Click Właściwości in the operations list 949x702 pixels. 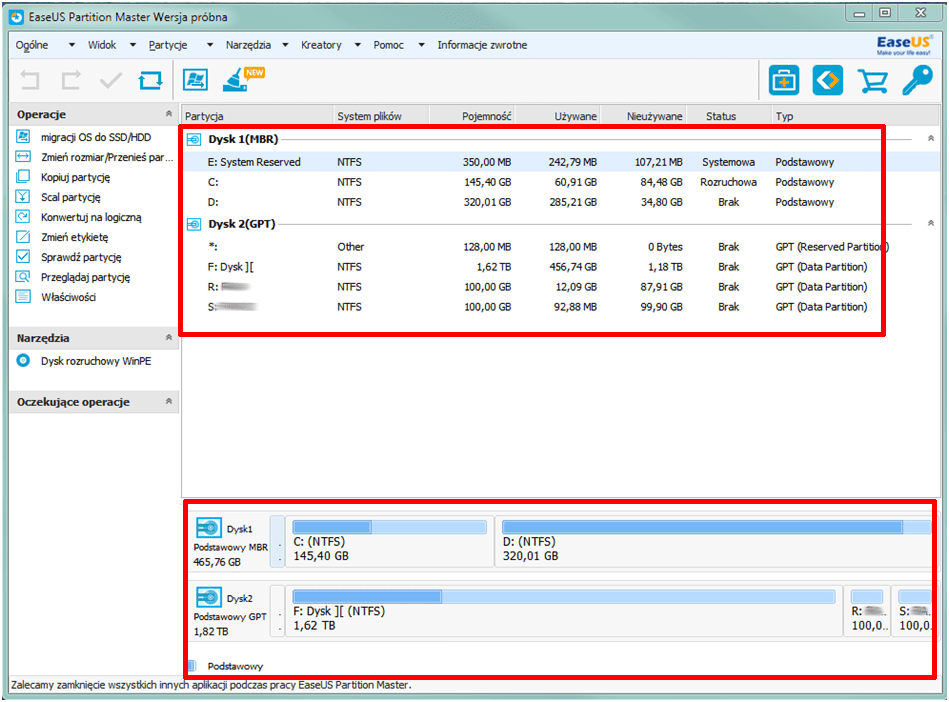coord(68,297)
